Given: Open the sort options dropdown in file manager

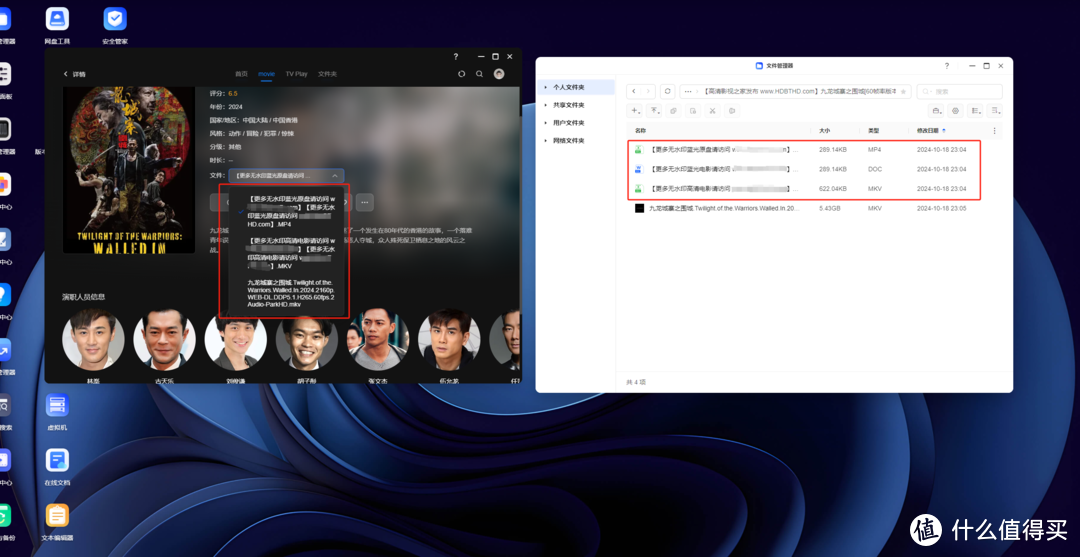Looking at the screenshot, I should tap(995, 111).
